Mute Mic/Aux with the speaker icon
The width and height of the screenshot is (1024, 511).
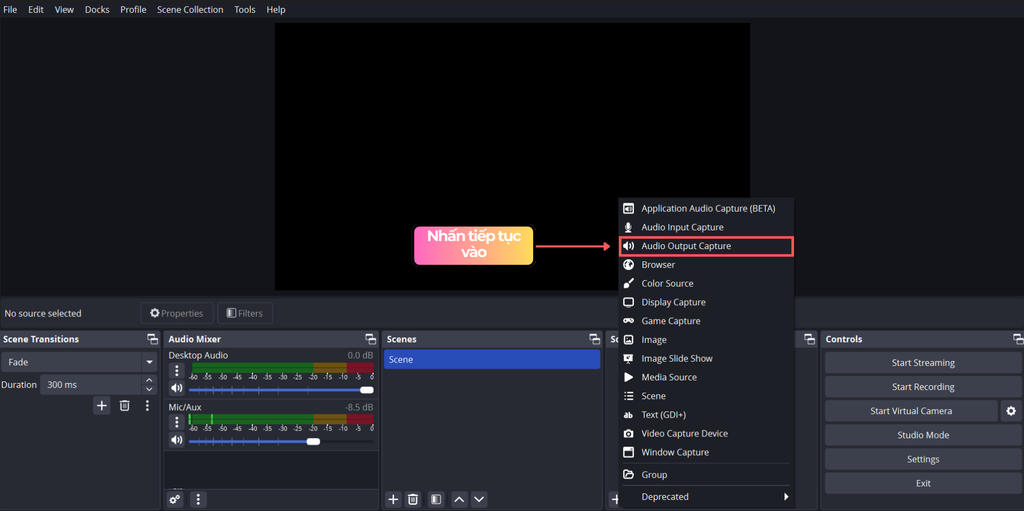pos(176,440)
